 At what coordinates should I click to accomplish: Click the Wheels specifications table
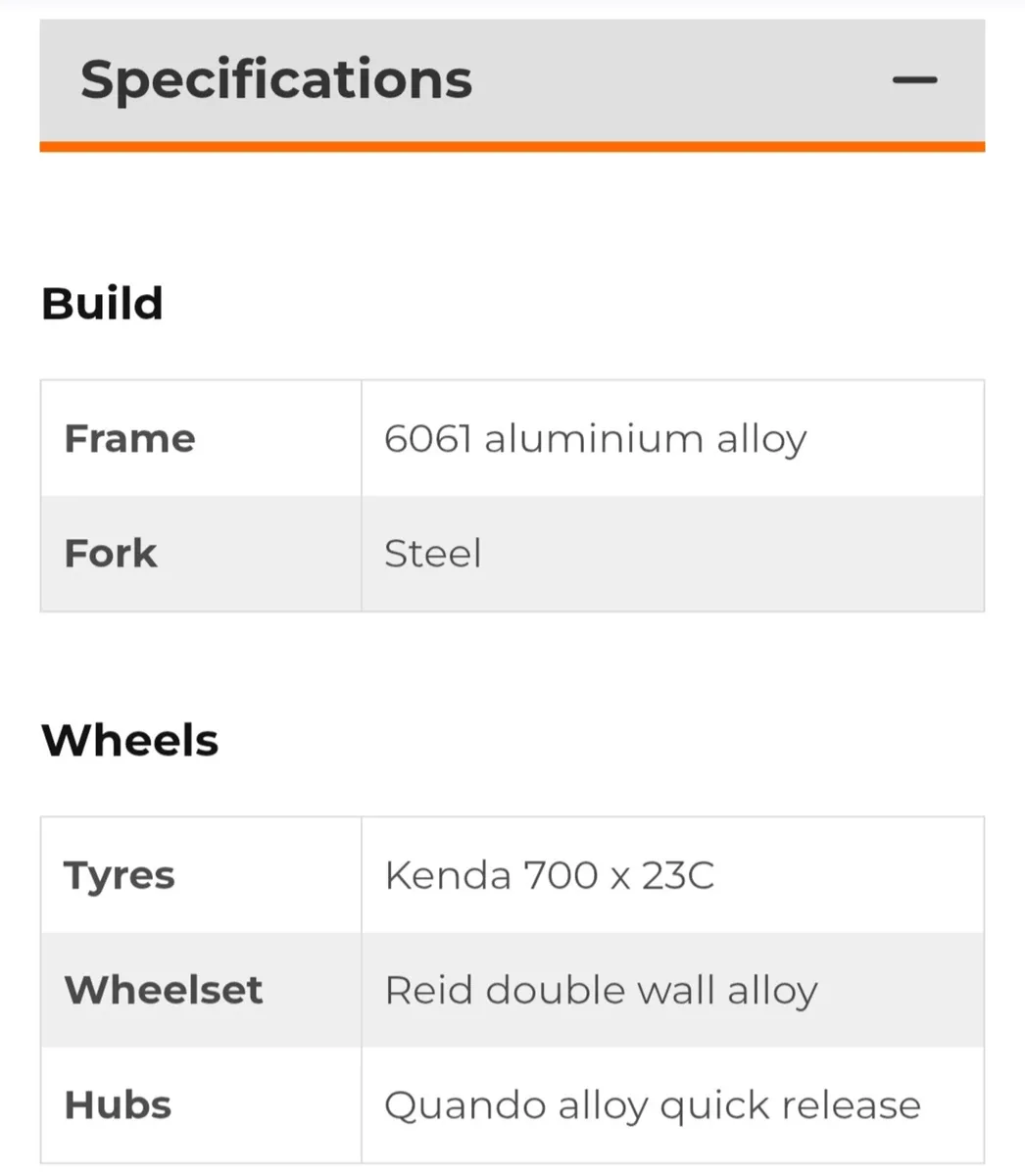(512, 989)
